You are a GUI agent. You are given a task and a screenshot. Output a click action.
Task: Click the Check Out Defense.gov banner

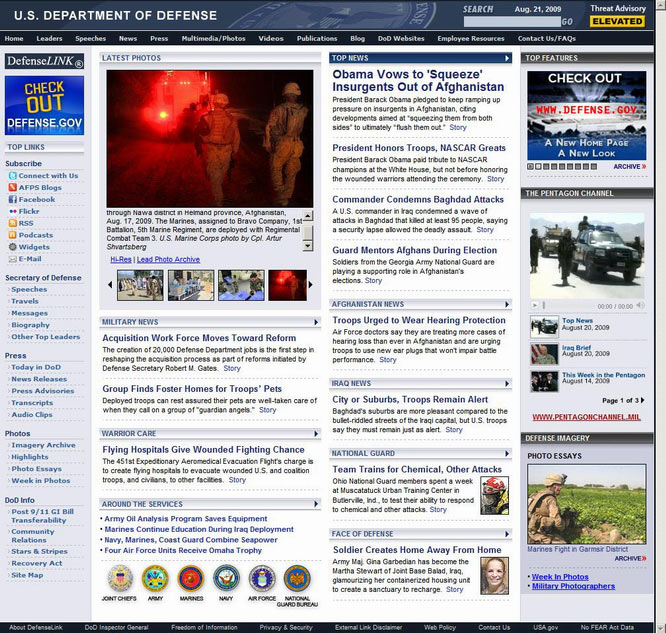[x=44, y=105]
